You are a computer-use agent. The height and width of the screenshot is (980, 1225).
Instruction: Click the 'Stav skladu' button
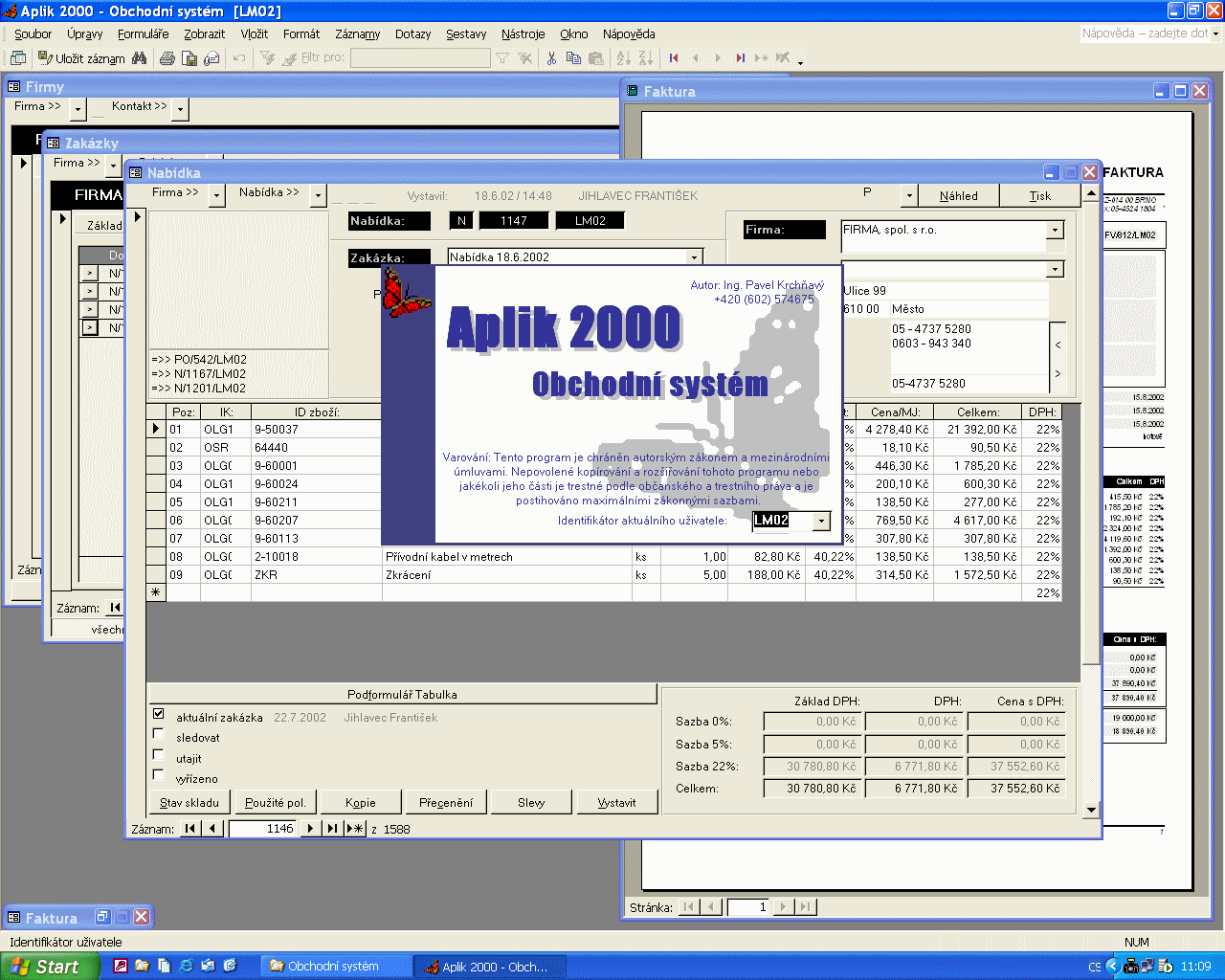tap(189, 802)
